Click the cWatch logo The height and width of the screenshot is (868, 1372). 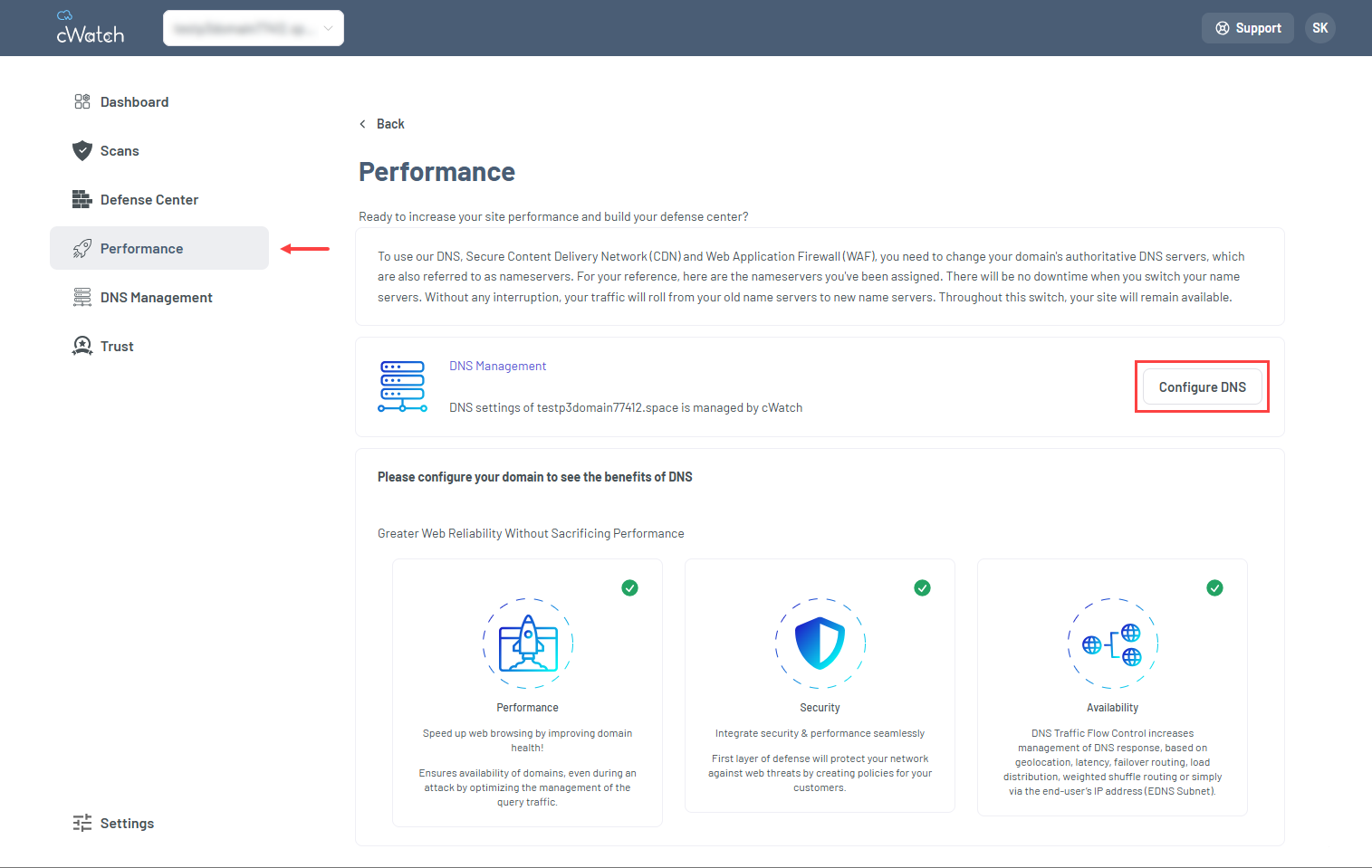point(90,27)
